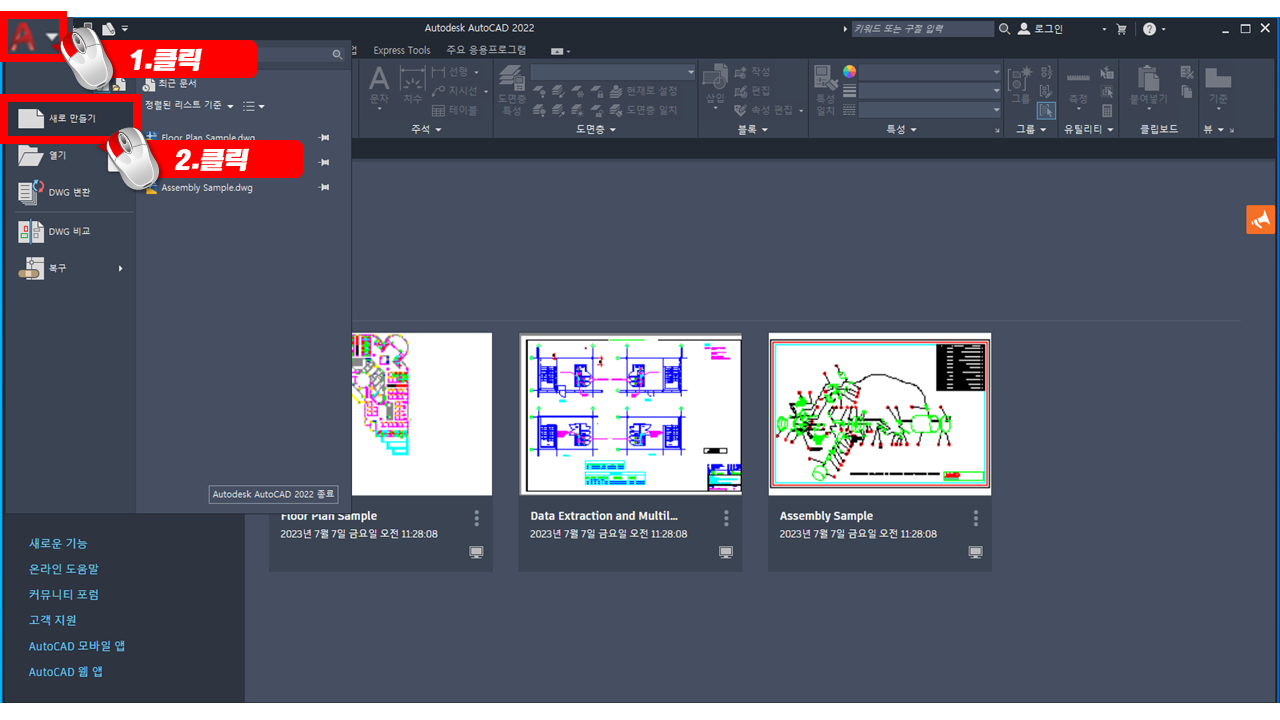Image resolution: width=1280 pixels, height=720 pixels.
Task: Switch to the Express Tools ribbon tab
Action: pos(402,50)
